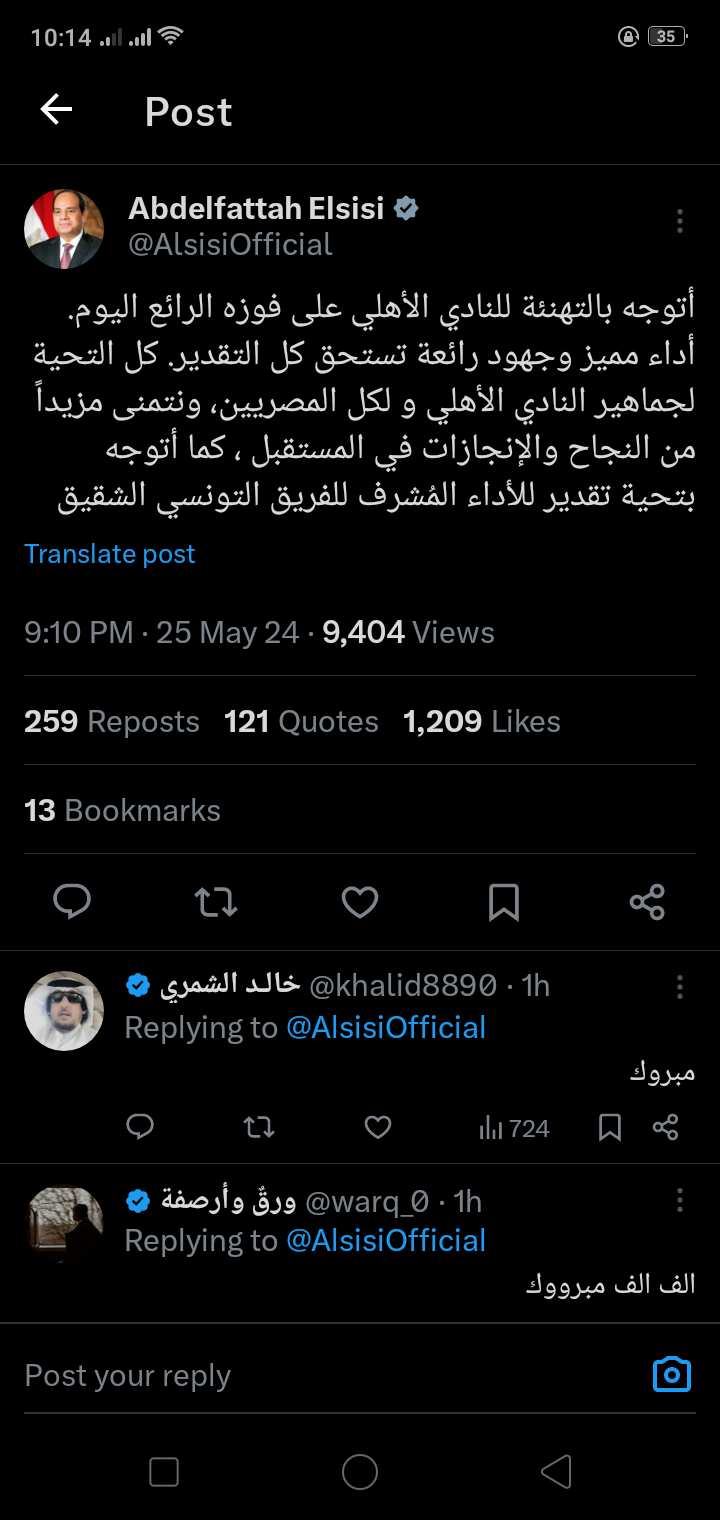
Task: Like the main post
Action: [359, 902]
